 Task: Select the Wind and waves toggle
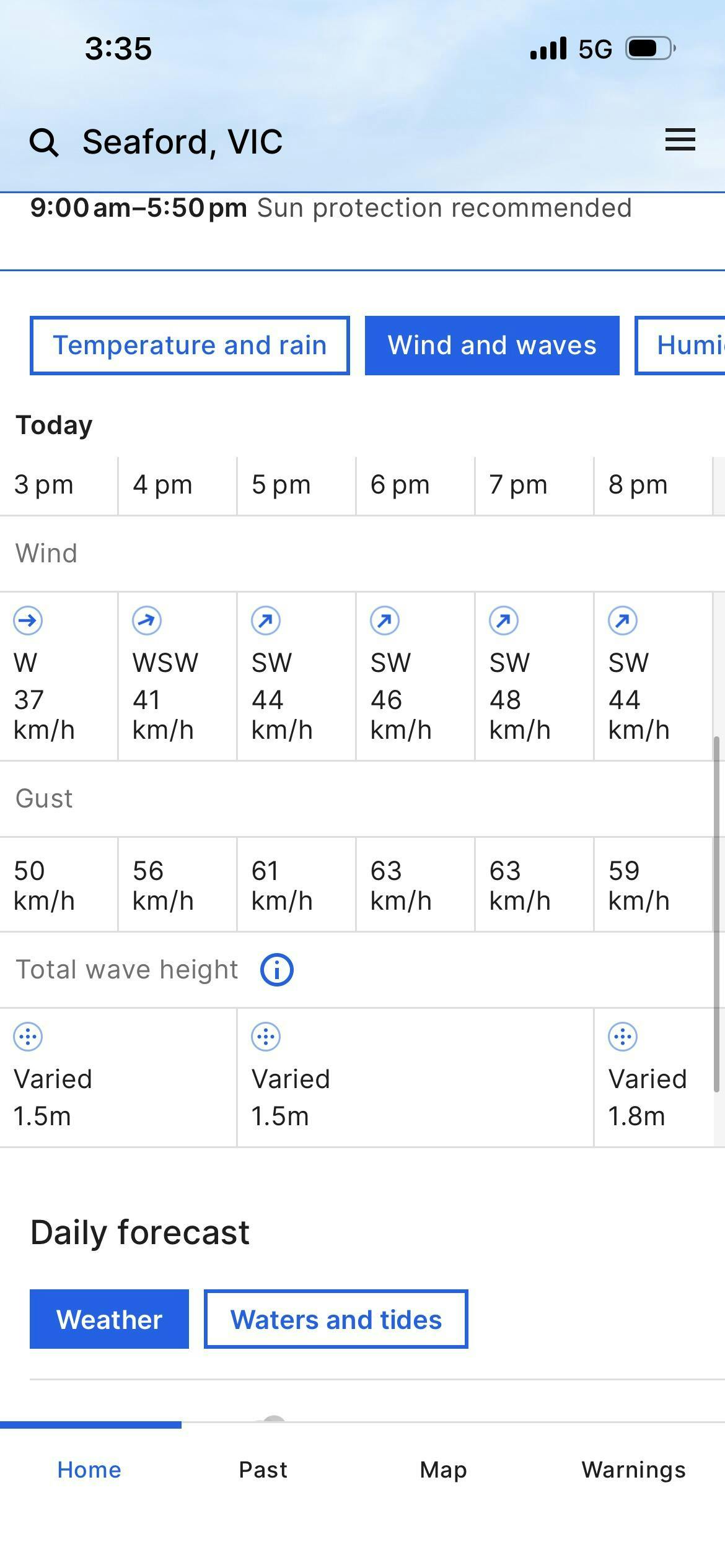pyautogui.click(x=492, y=346)
